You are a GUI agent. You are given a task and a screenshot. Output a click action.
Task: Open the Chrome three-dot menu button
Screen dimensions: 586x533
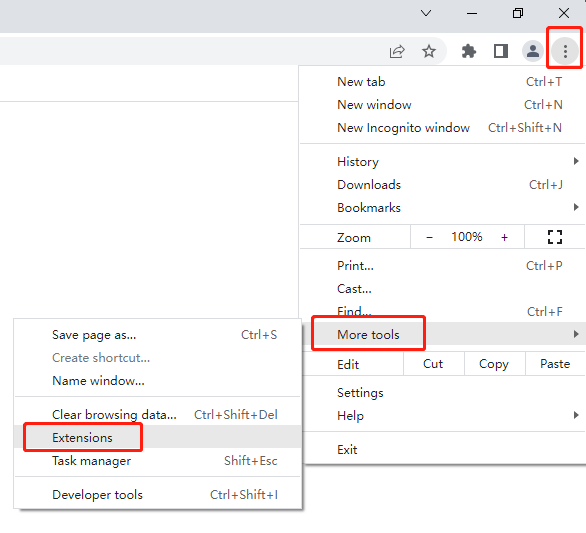(565, 51)
